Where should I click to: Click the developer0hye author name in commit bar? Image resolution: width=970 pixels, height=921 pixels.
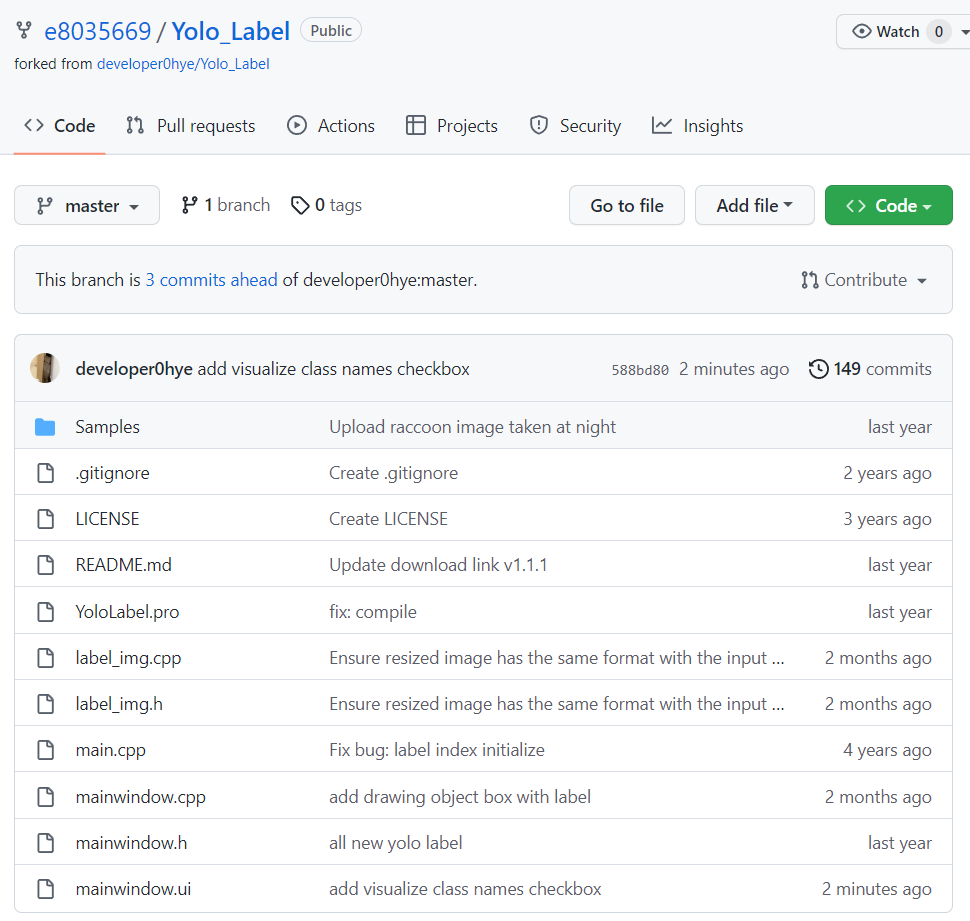[134, 369]
